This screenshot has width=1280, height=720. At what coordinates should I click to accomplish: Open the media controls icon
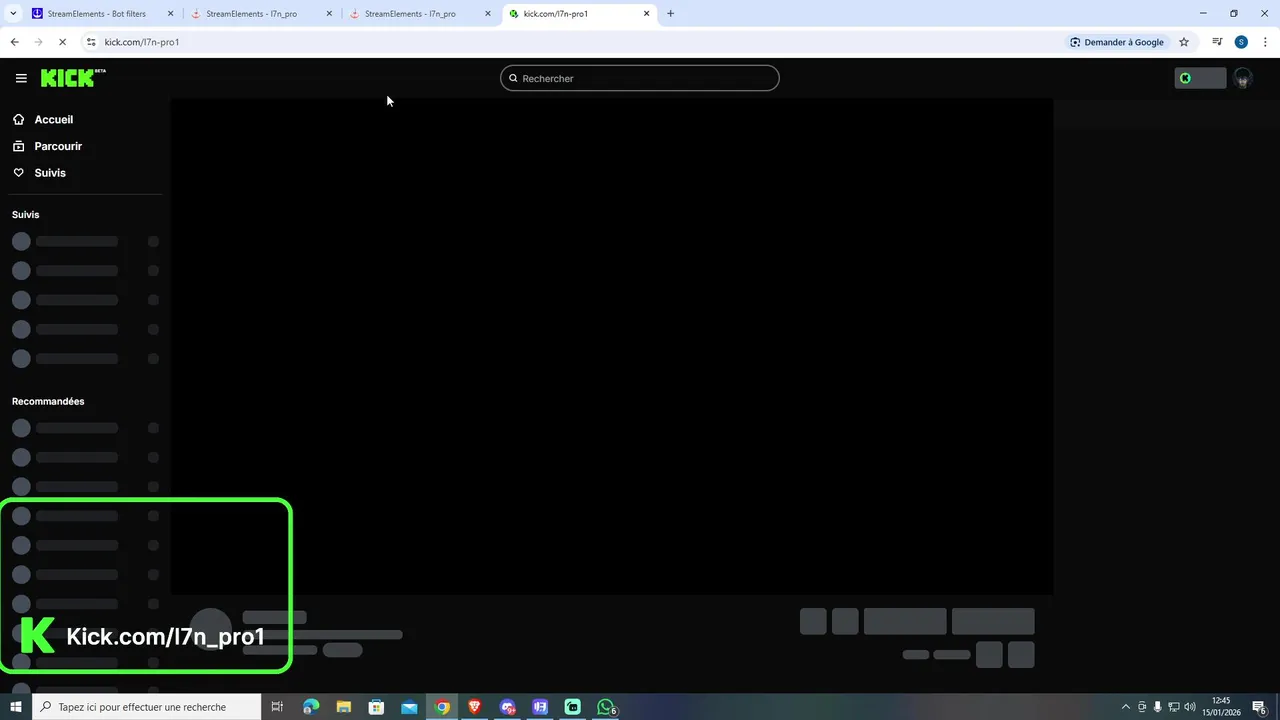(x=1217, y=42)
